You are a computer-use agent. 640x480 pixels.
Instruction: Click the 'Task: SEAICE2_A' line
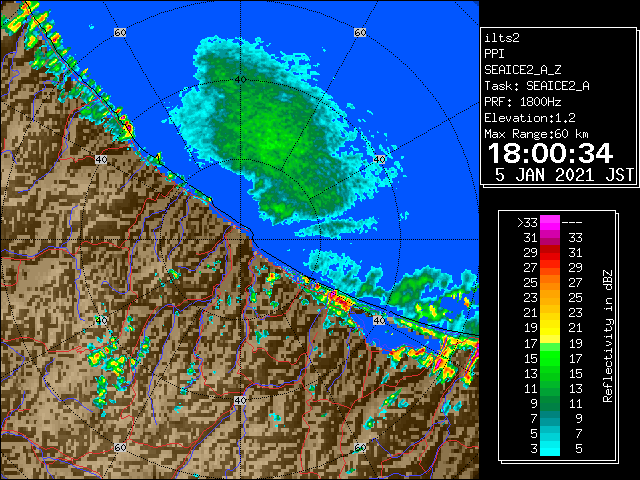point(537,86)
